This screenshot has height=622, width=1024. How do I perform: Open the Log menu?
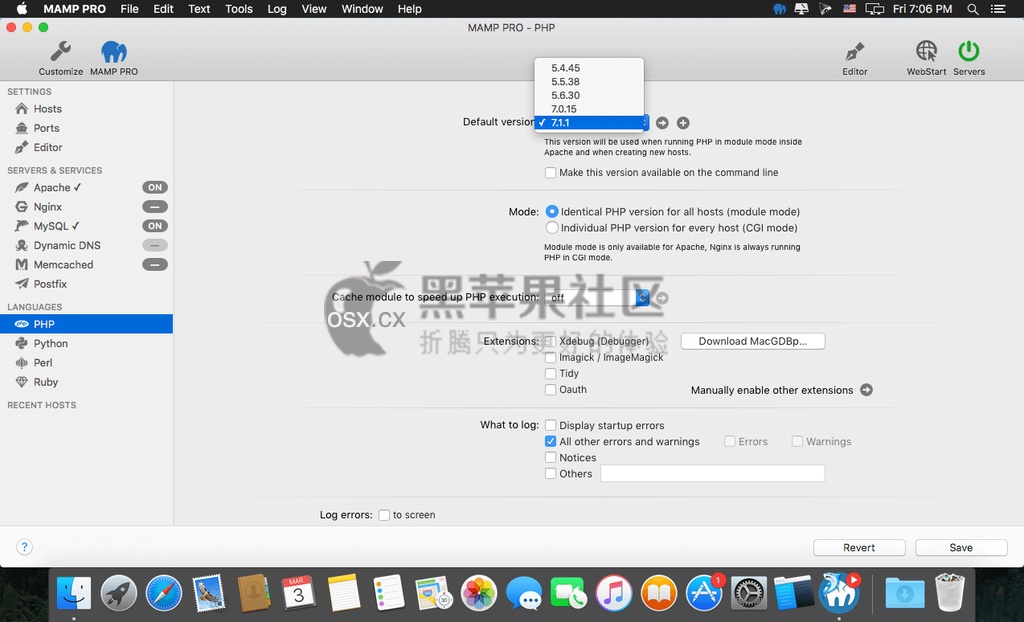click(x=277, y=8)
